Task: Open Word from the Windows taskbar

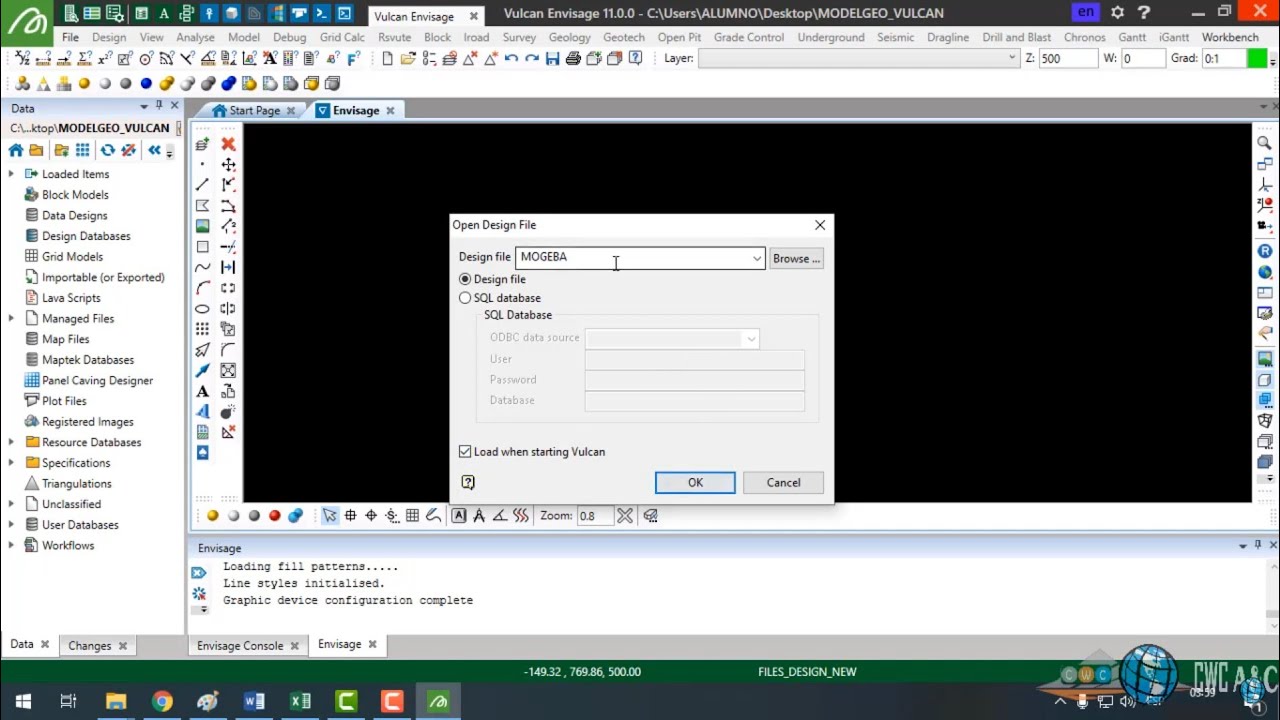Action: [x=254, y=701]
